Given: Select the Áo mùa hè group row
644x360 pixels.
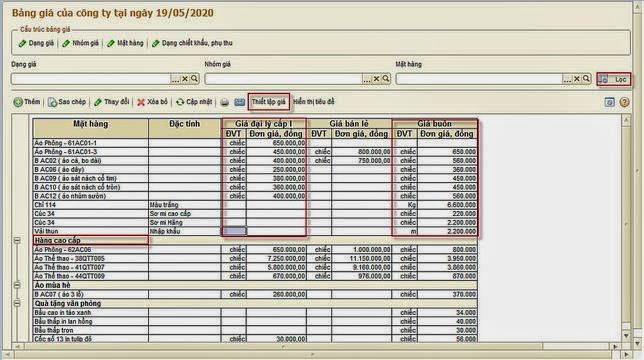Looking at the screenshot, I should point(255,285).
